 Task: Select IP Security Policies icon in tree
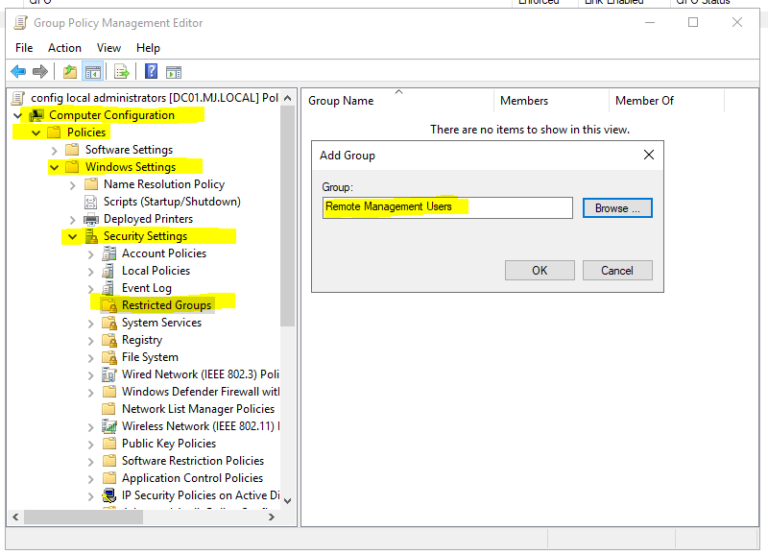[110, 495]
